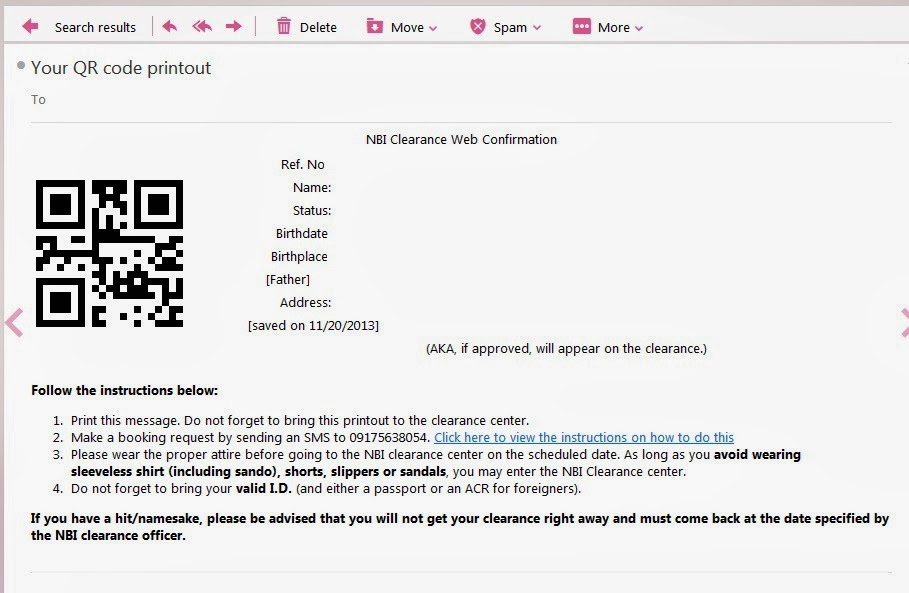Go to the next email with the forward arrow

click(x=233, y=26)
